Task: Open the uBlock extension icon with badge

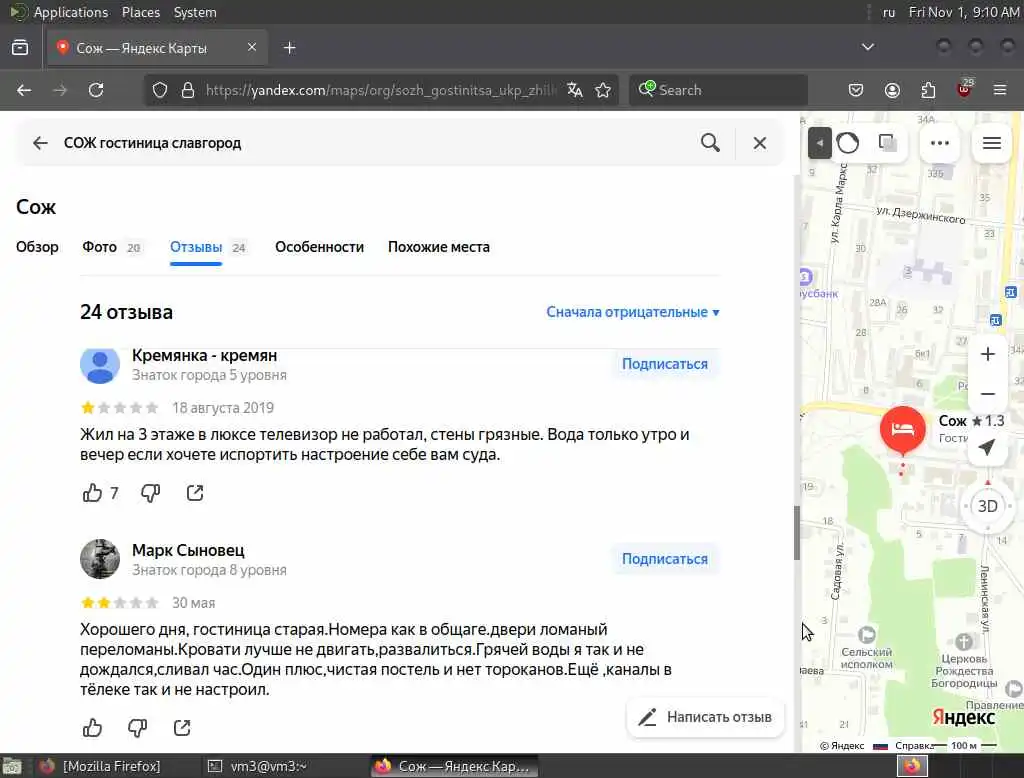Action: coord(965,89)
